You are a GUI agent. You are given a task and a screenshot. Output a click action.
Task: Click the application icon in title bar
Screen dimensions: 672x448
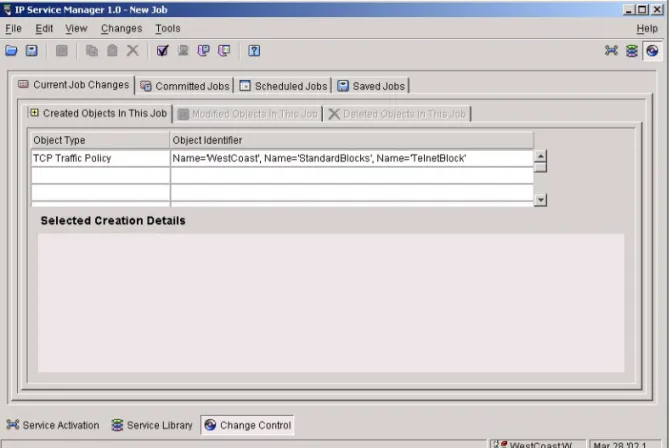pyautogui.click(x=7, y=9)
